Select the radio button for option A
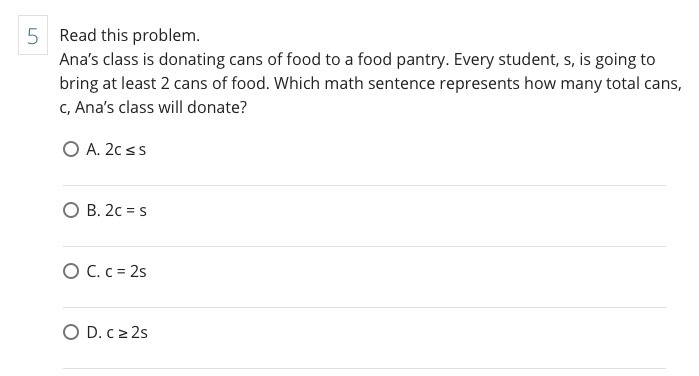Viewport: 699px width, 376px height. pos(71,149)
